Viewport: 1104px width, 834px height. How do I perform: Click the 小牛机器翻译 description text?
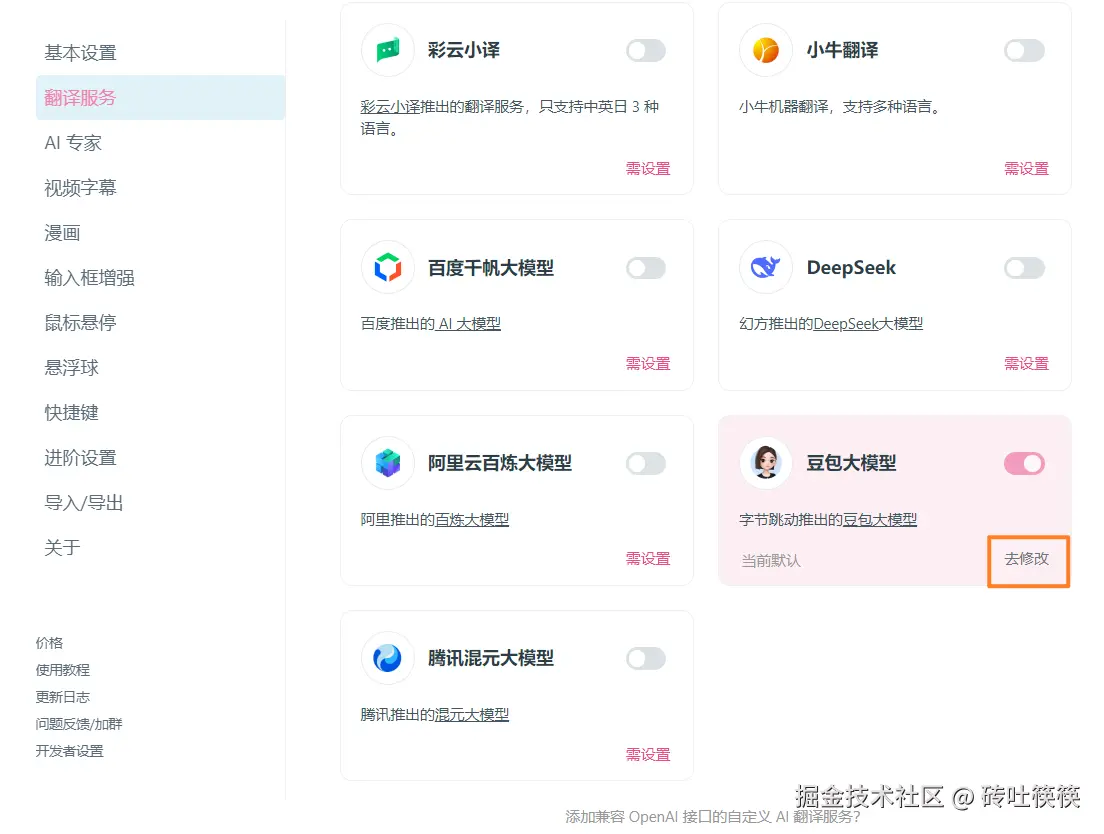click(x=839, y=107)
